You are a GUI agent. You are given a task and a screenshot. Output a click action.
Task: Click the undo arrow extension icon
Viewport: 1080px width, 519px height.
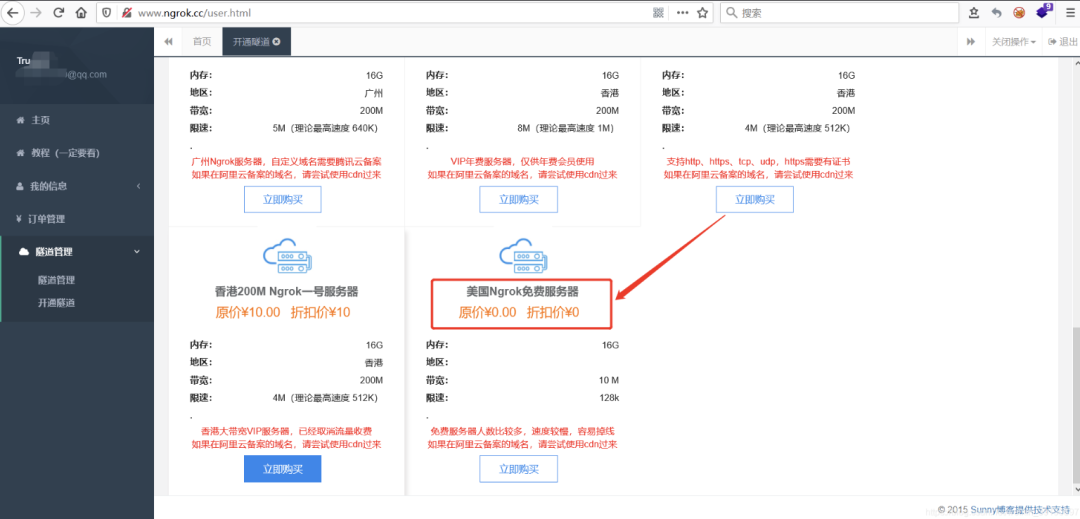[x=996, y=12]
